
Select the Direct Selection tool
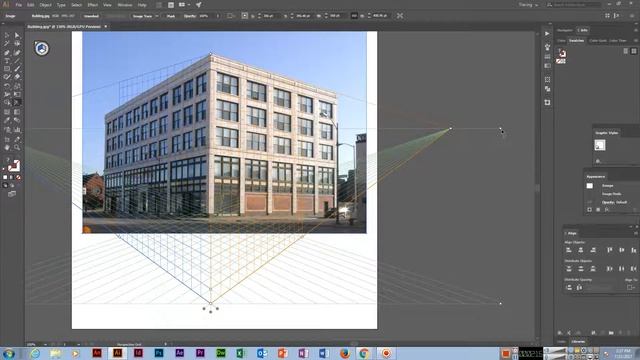click(x=17, y=36)
